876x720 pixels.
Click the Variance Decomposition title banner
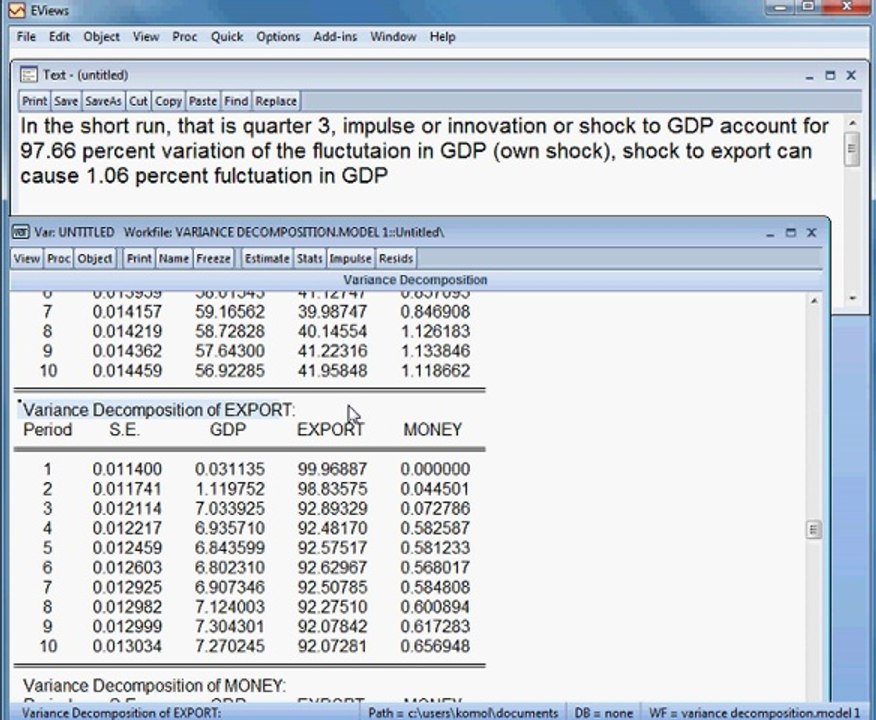tap(415, 280)
